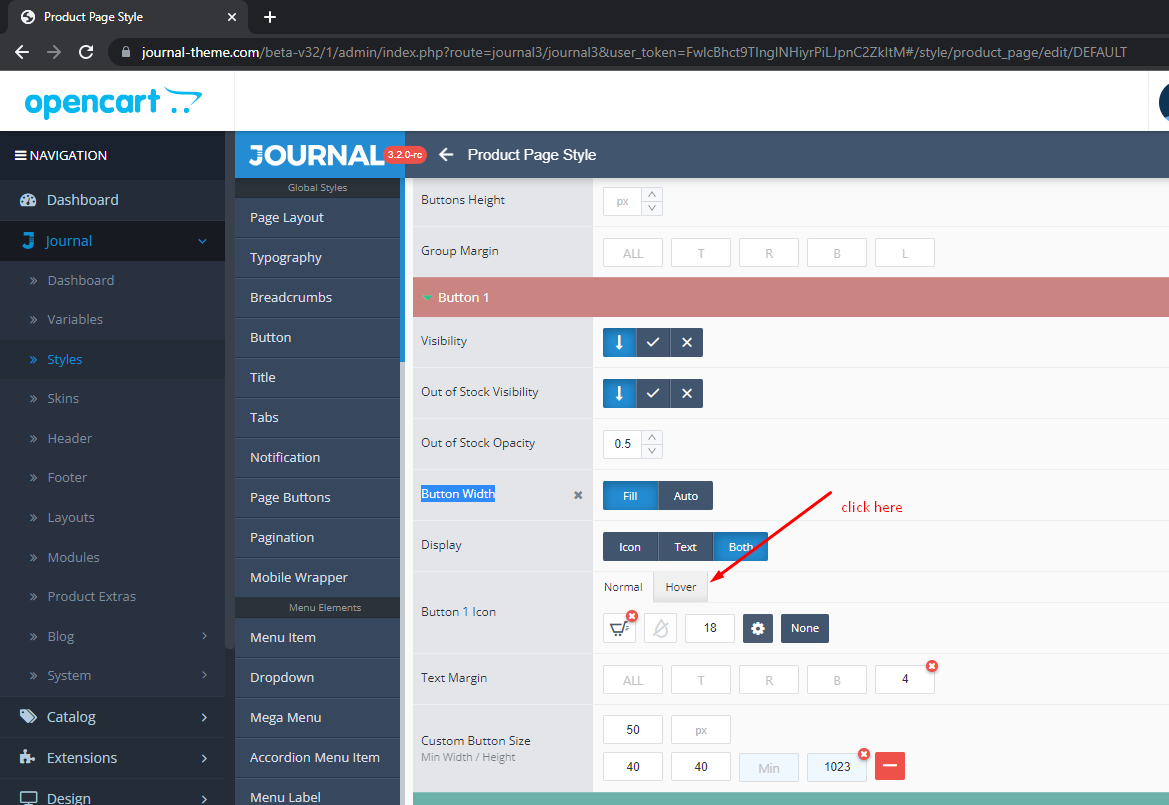Select Typography style
The width and height of the screenshot is (1169, 805).
[318, 257]
